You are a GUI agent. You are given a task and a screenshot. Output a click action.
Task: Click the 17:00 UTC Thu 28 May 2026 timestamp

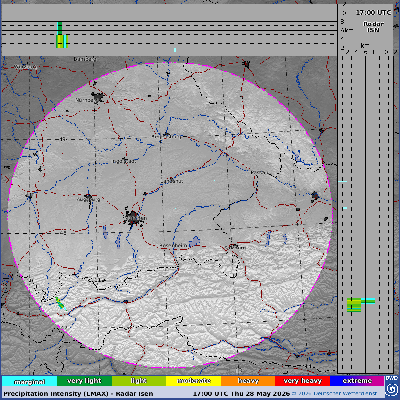pos(241,394)
